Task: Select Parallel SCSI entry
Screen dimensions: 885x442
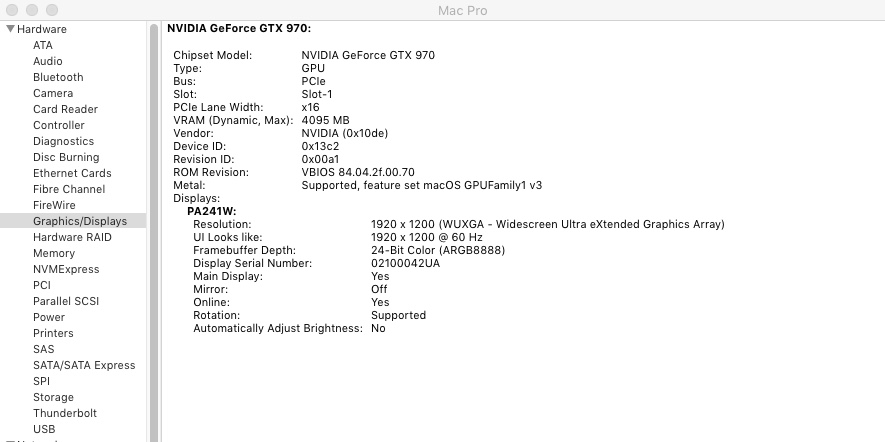Action: [x=66, y=301]
